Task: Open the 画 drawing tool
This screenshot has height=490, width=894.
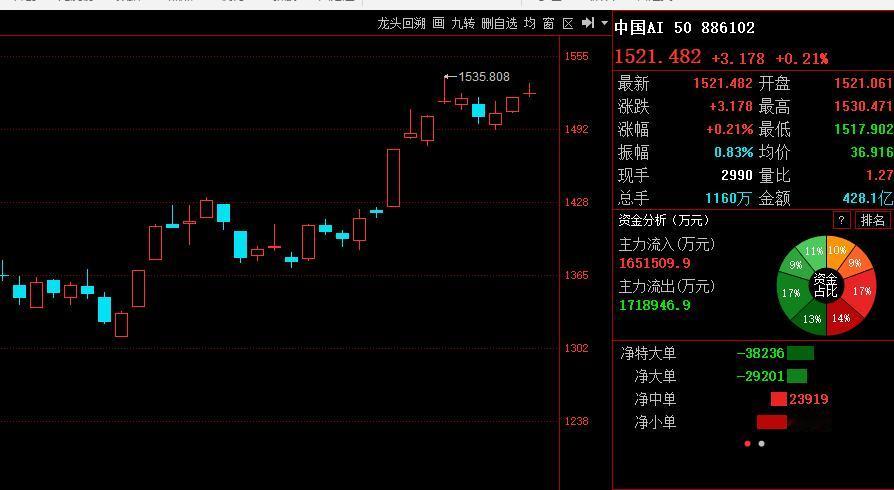Action: pyautogui.click(x=438, y=23)
